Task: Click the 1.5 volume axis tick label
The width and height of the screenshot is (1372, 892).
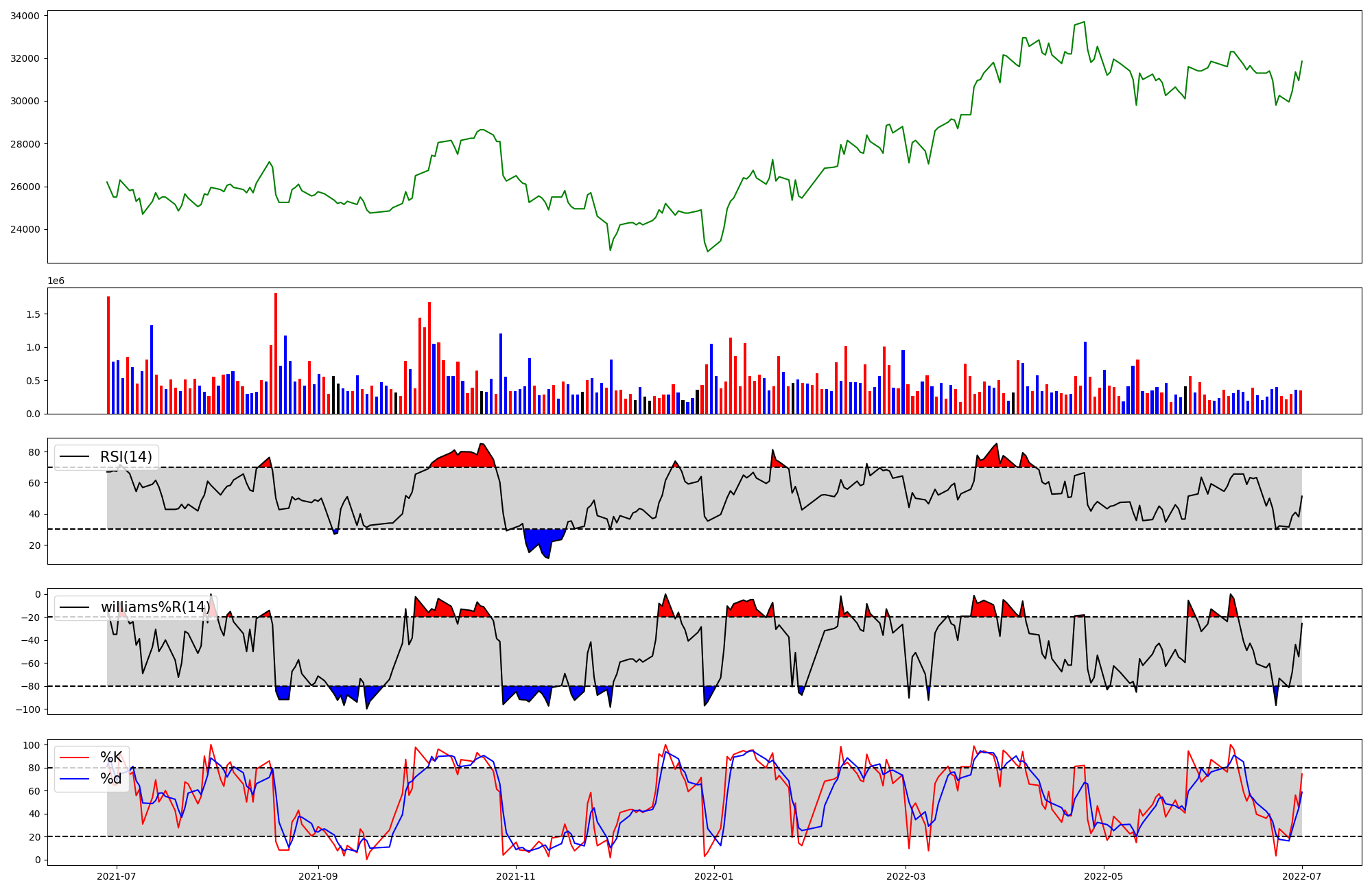Action: [33, 314]
